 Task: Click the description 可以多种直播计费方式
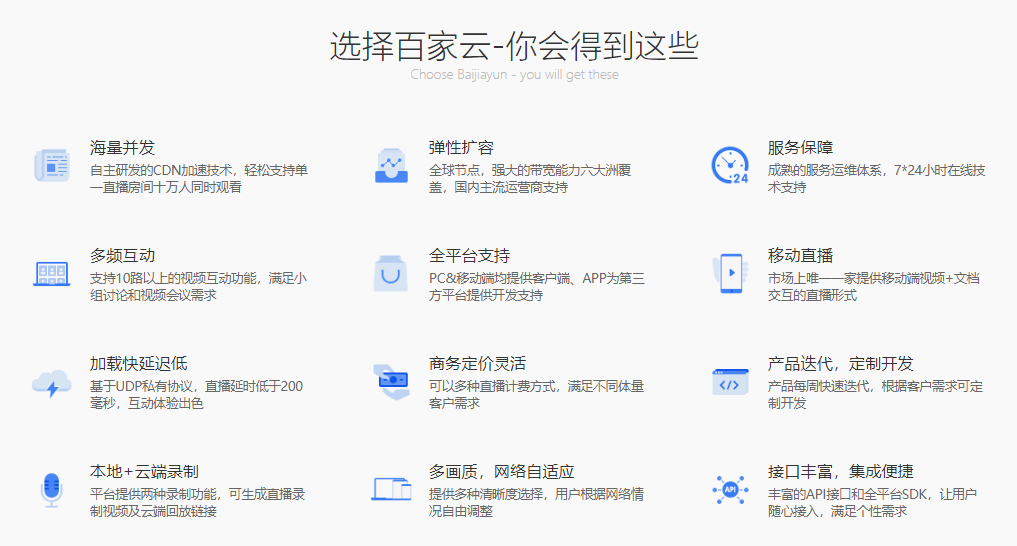[536, 395]
